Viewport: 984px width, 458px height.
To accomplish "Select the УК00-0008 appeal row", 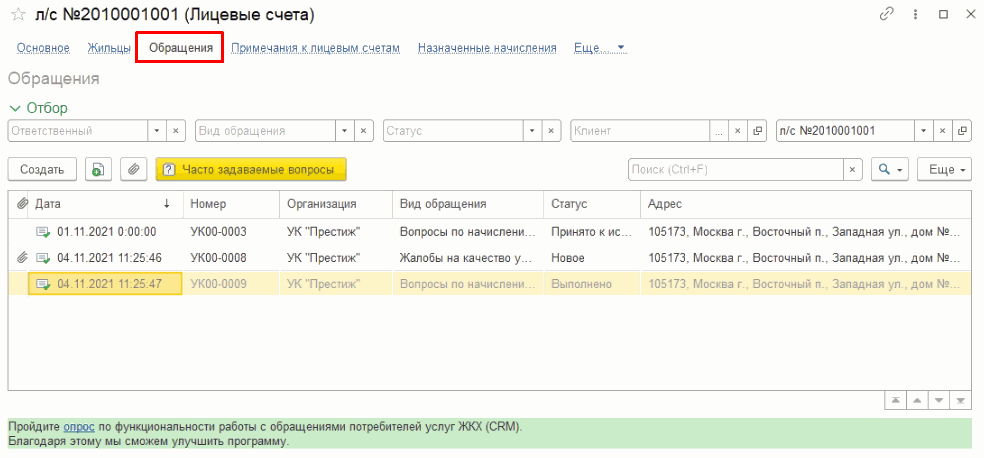I will 218,257.
